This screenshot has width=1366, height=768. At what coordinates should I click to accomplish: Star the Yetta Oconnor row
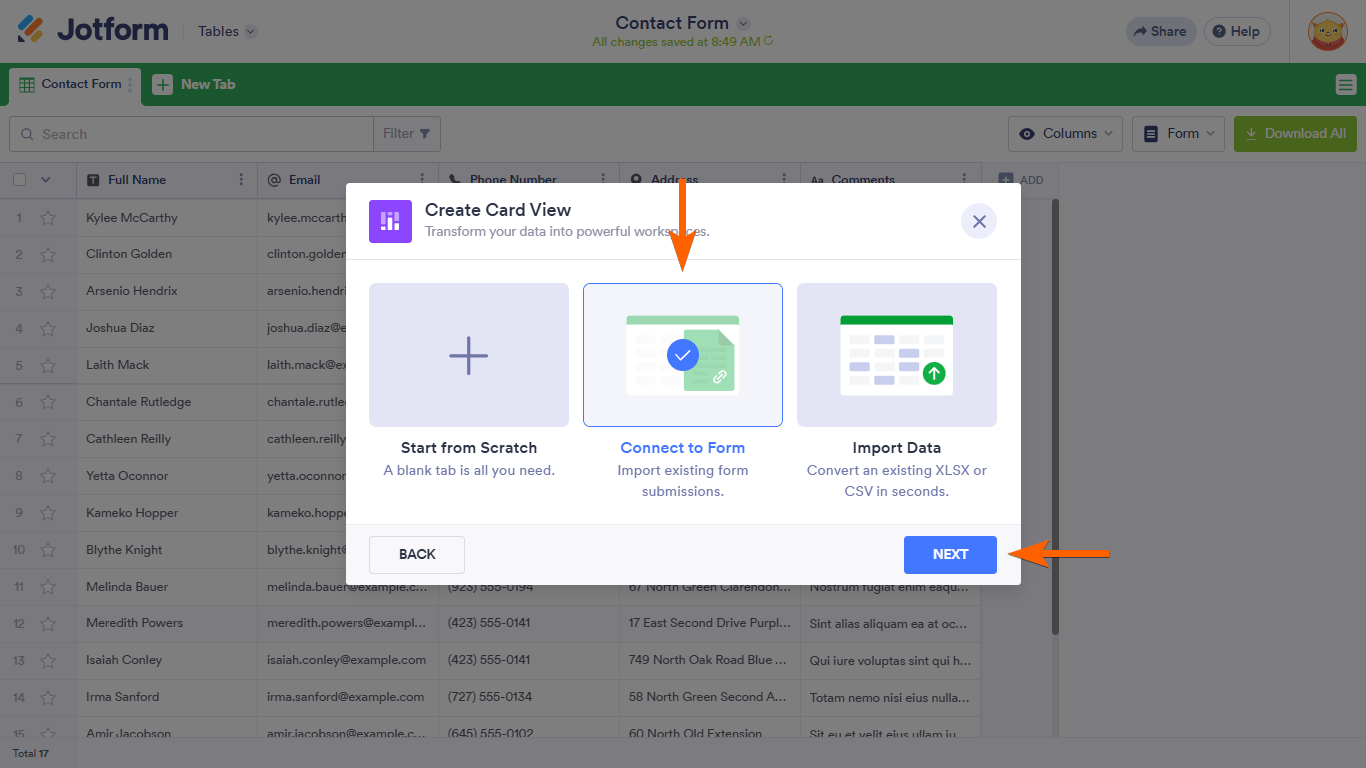click(x=47, y=477)
